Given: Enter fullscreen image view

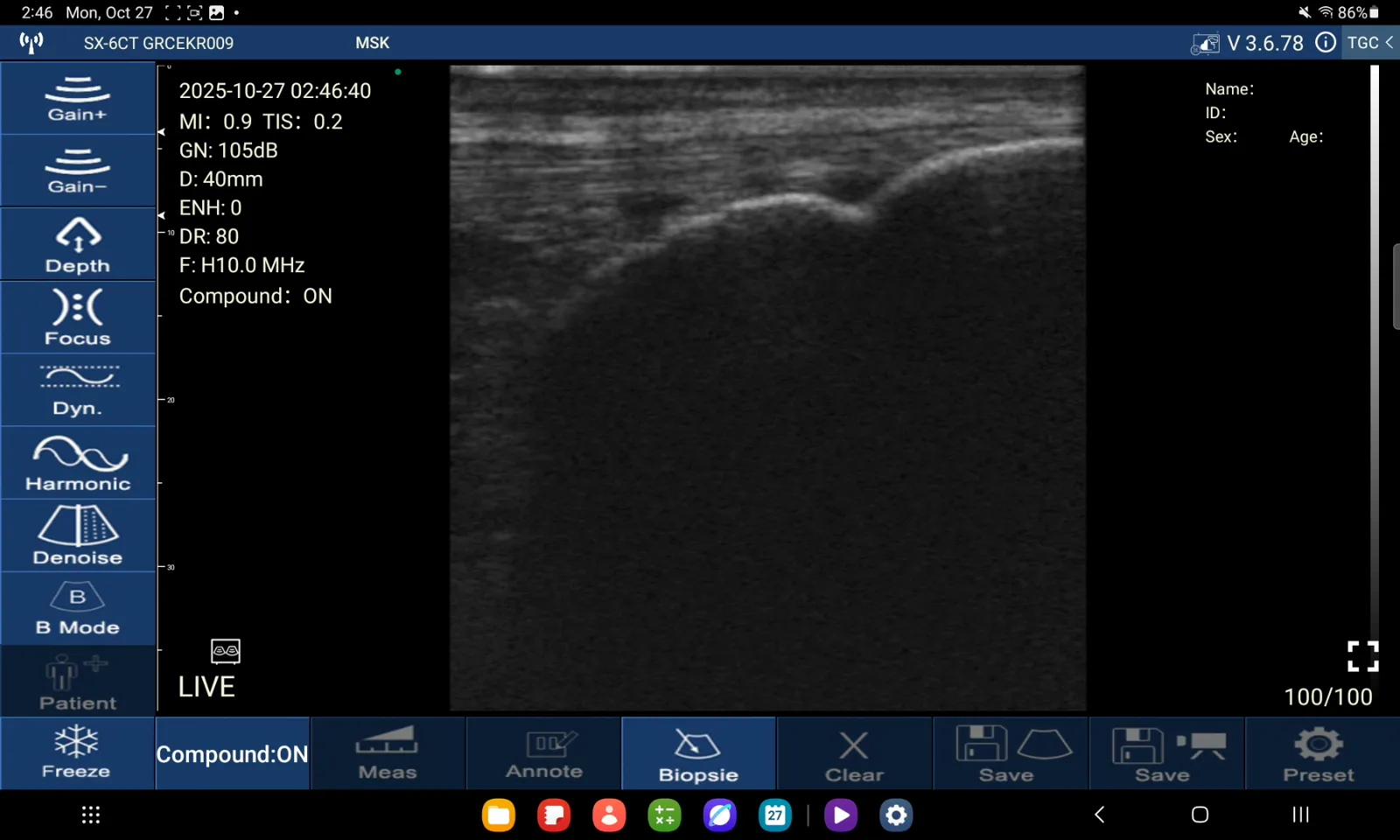Looking at the screenshot, I should point(1362,656).
